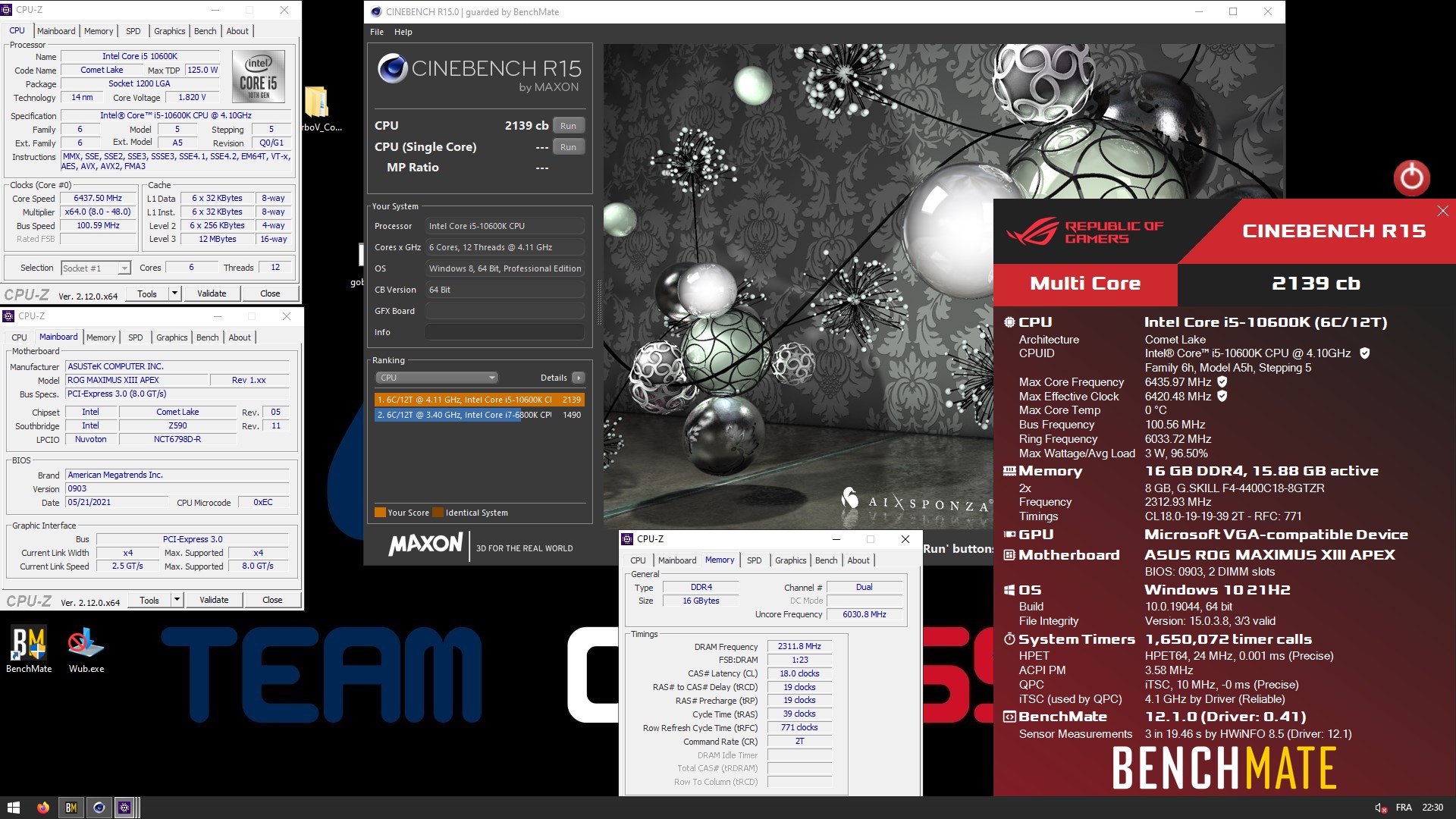
Task: Click Cinebench title bar app icon
Action: tap(376, 11)
